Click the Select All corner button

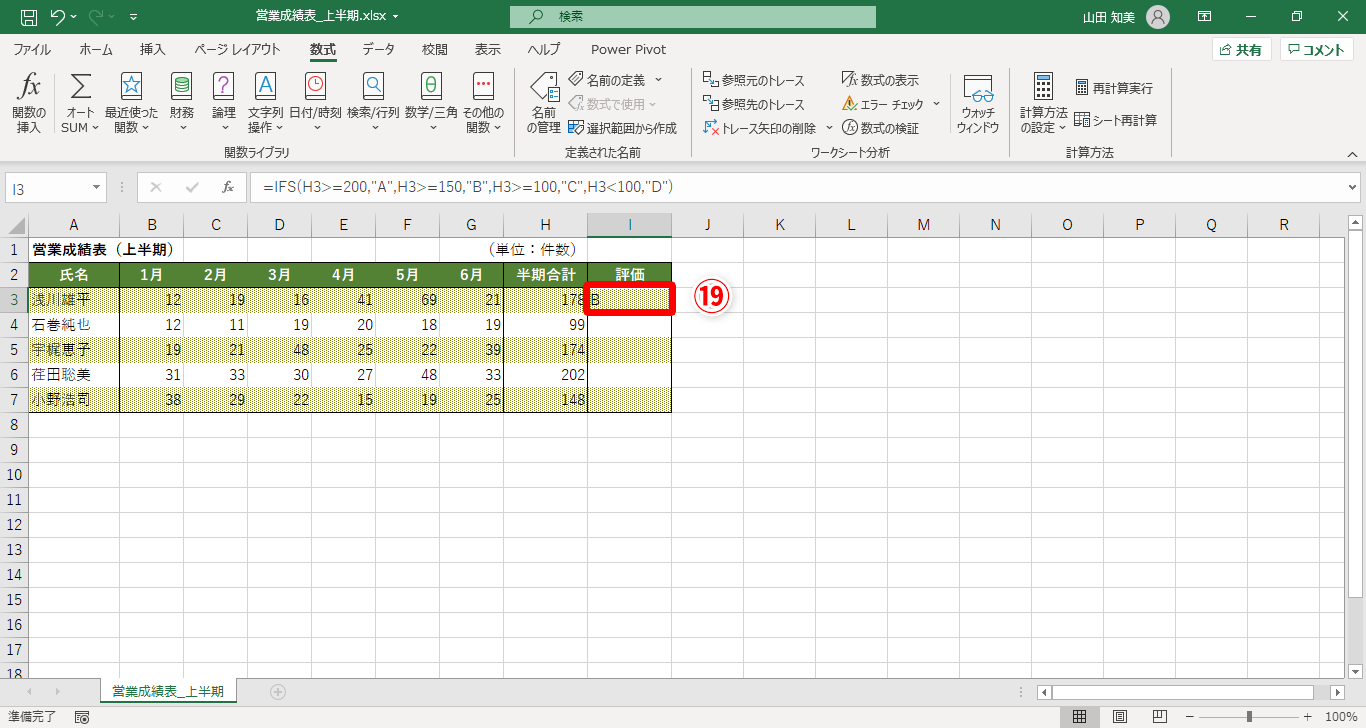14,225
